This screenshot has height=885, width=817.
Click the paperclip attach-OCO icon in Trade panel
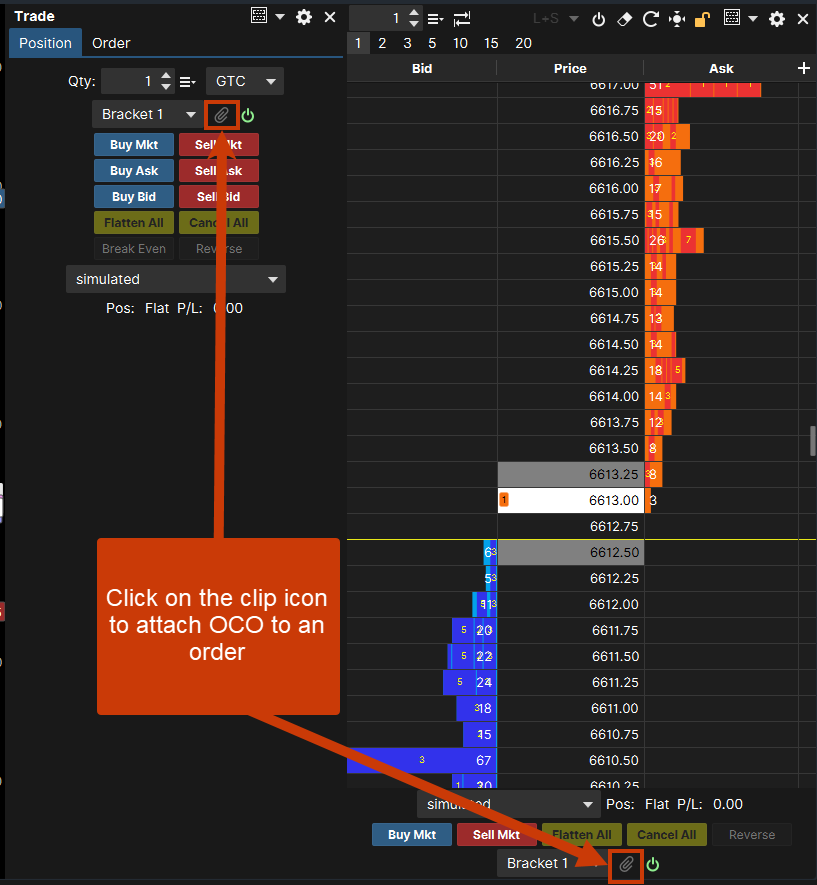[222, 115]
